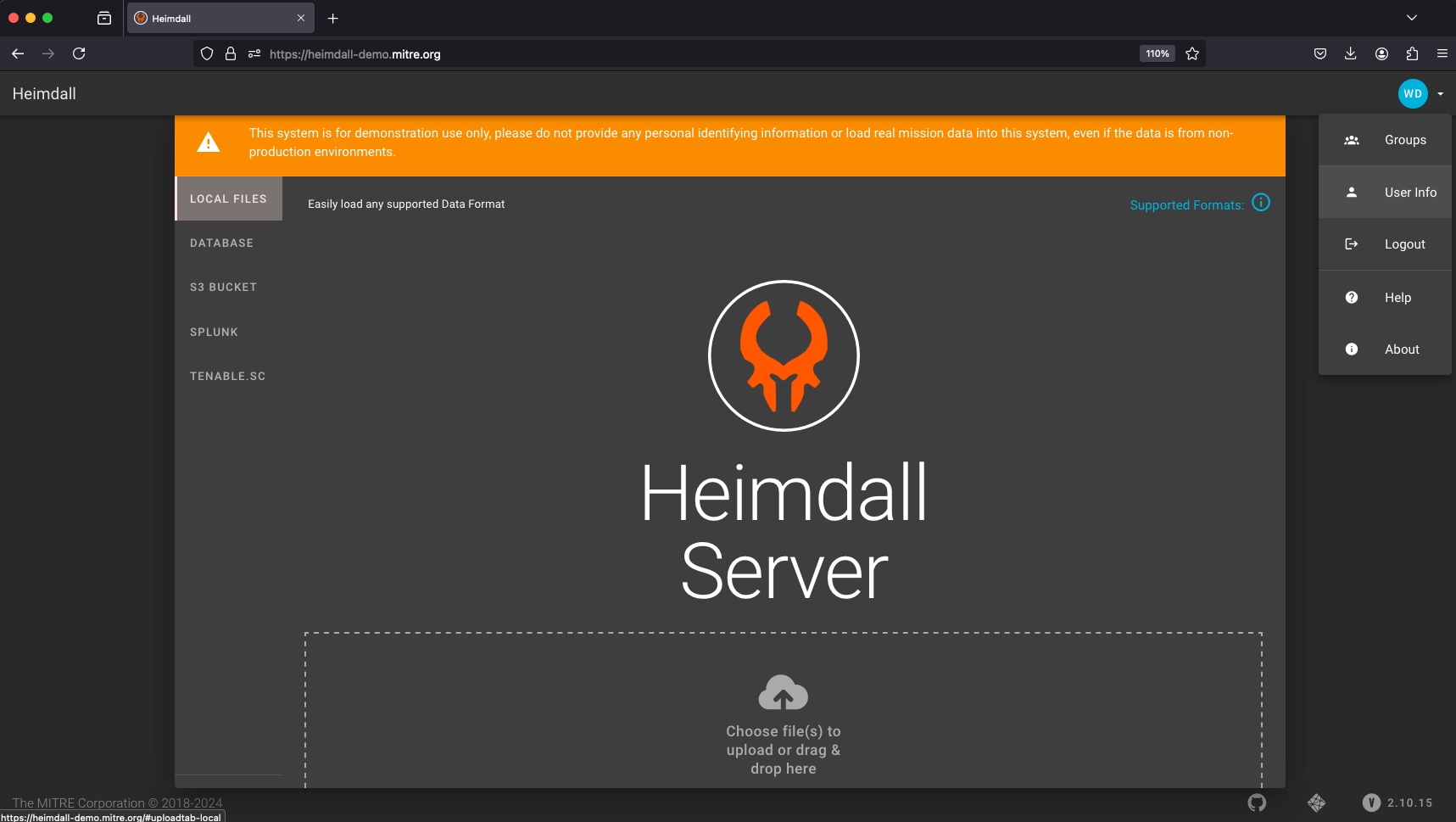Screen dimensions: 1456x822
Task: Select the SPLUNK tab
Action: point(214,332)
